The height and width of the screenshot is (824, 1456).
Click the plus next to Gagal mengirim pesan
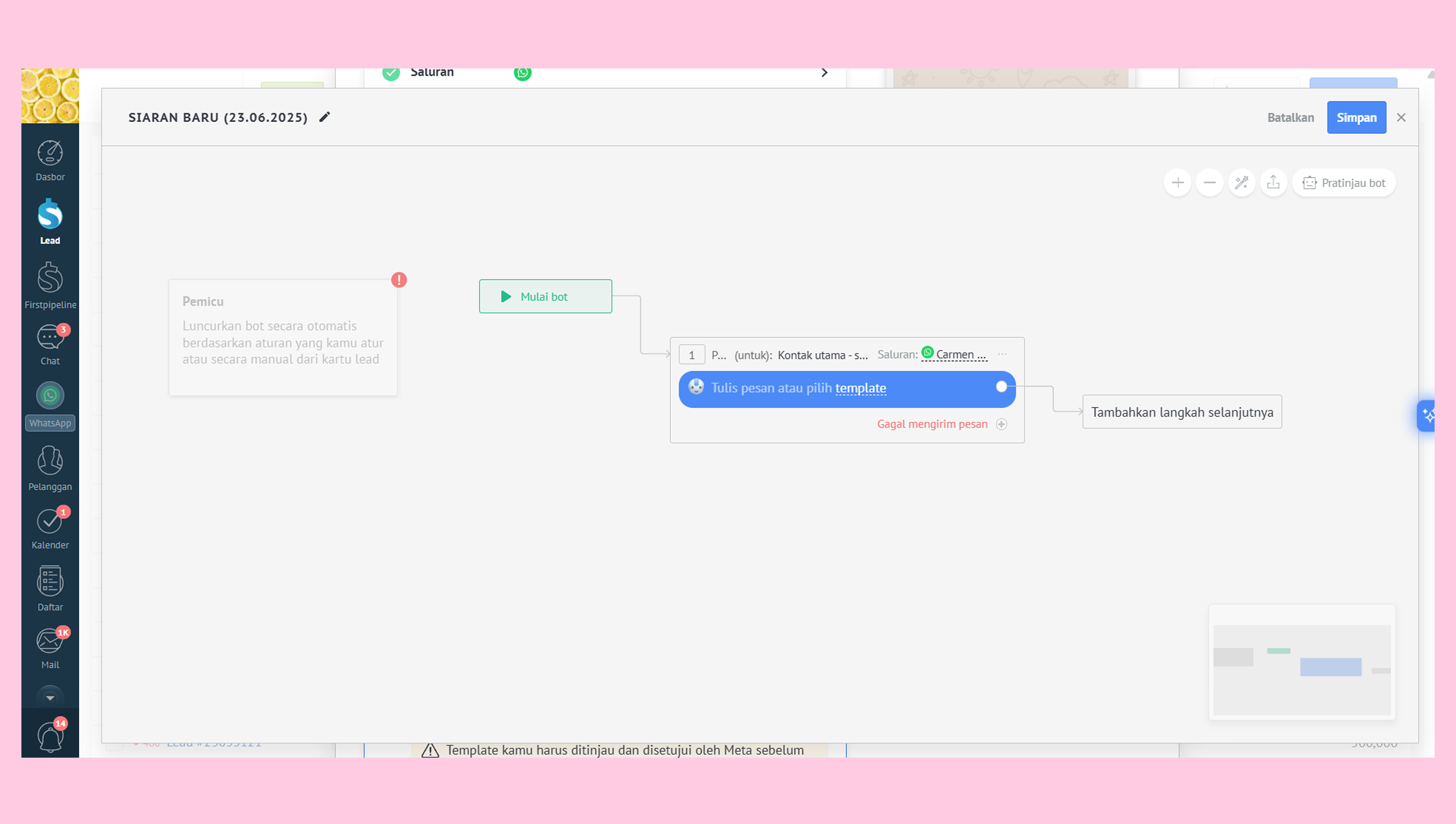pos(1002,424)
